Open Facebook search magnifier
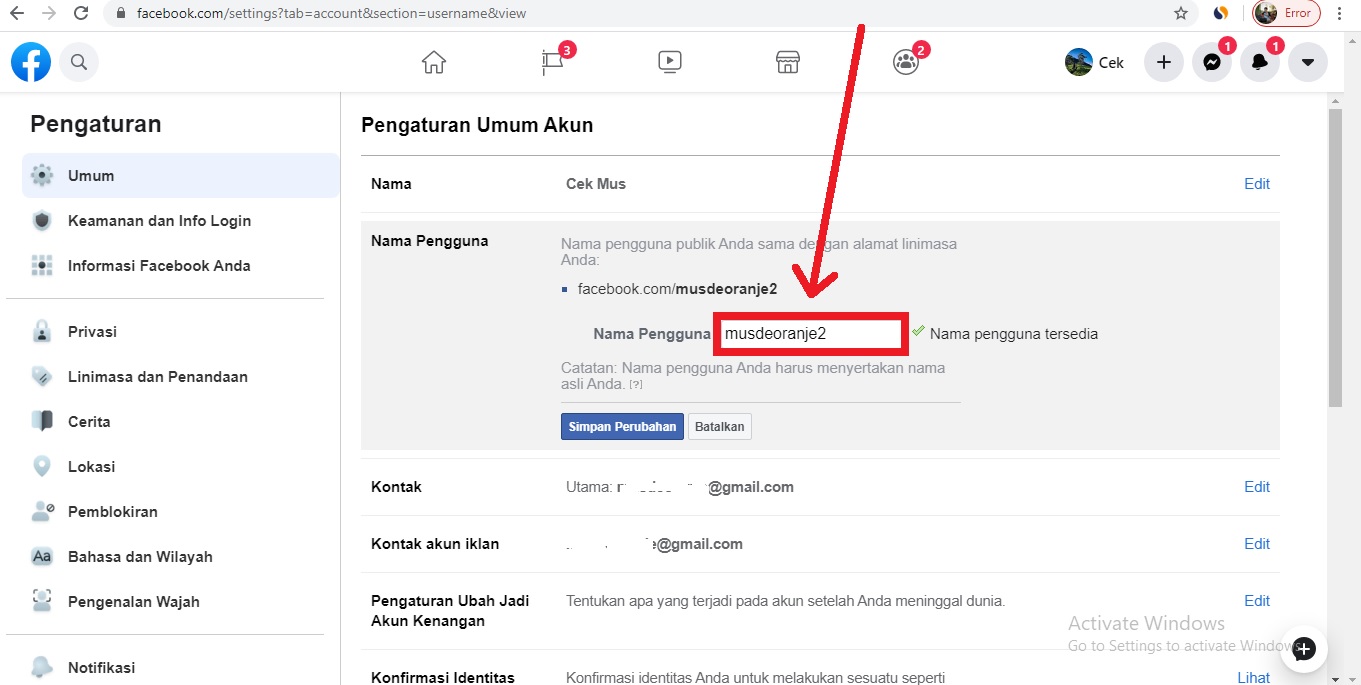This screenshot has width=1361, height=685. pos(79,62)
